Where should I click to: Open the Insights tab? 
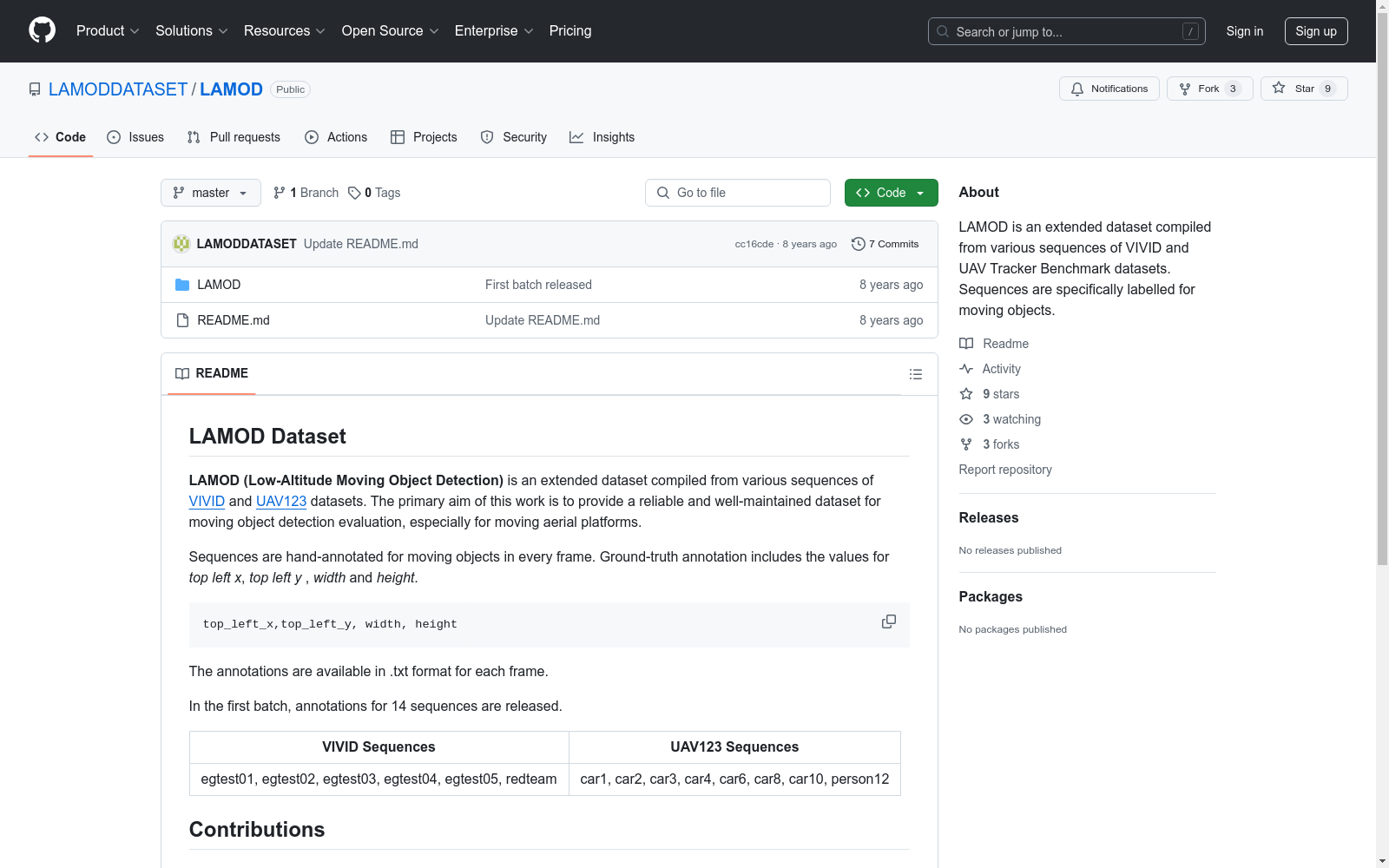pos(602,137)
